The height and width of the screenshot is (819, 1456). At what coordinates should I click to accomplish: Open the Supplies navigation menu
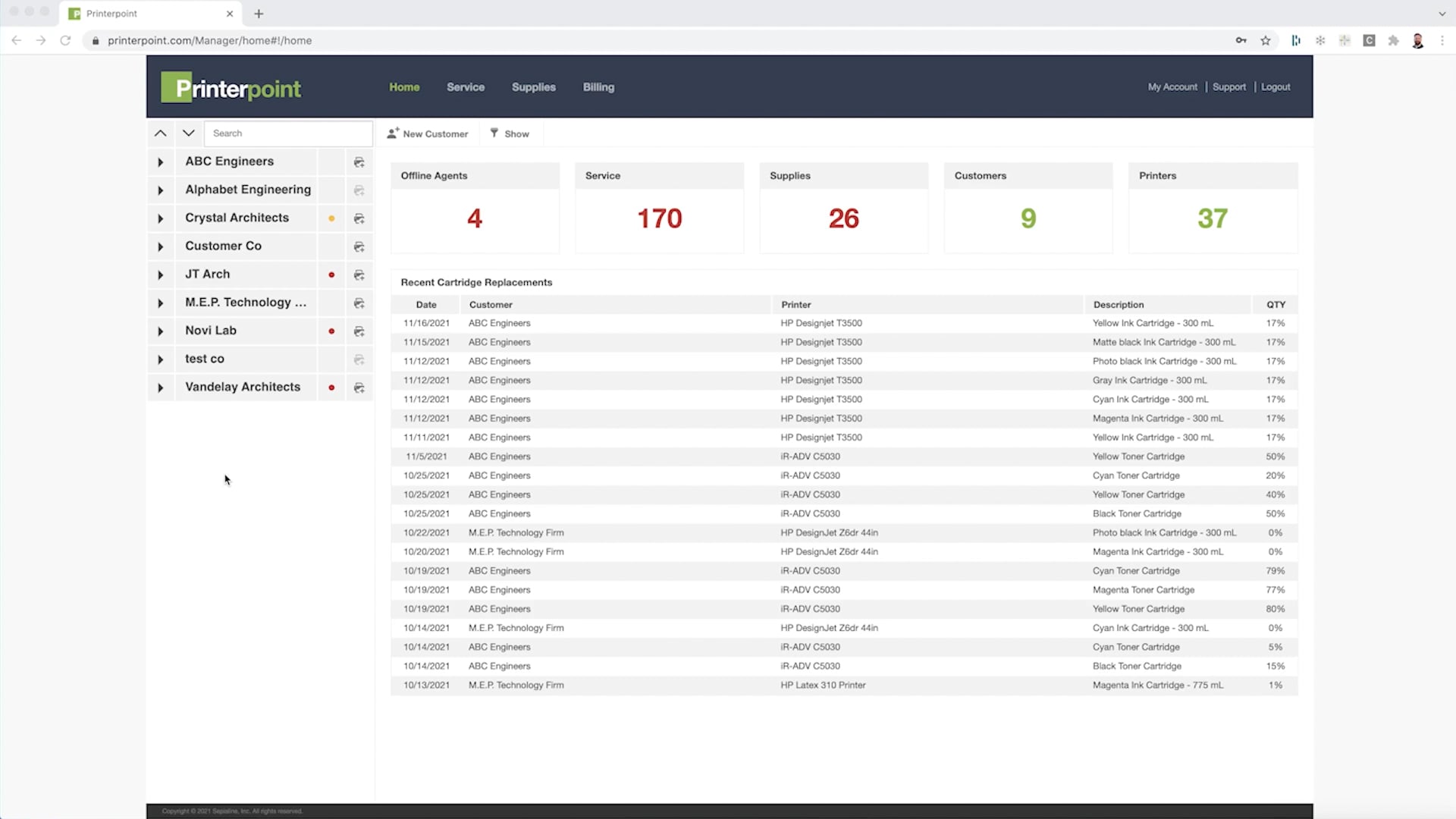[533, 87]
